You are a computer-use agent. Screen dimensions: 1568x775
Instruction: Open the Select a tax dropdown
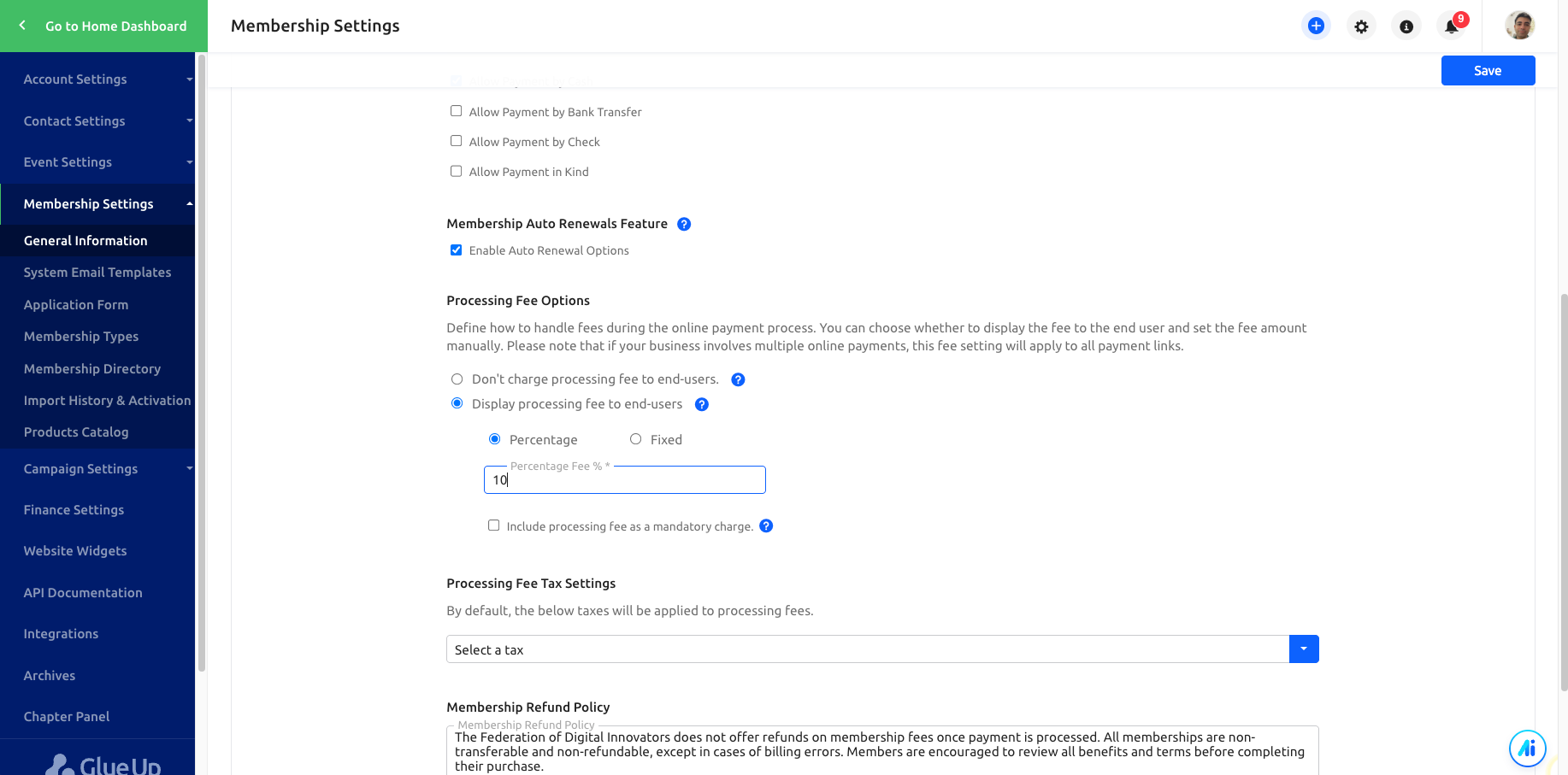(x=882, y=649)
